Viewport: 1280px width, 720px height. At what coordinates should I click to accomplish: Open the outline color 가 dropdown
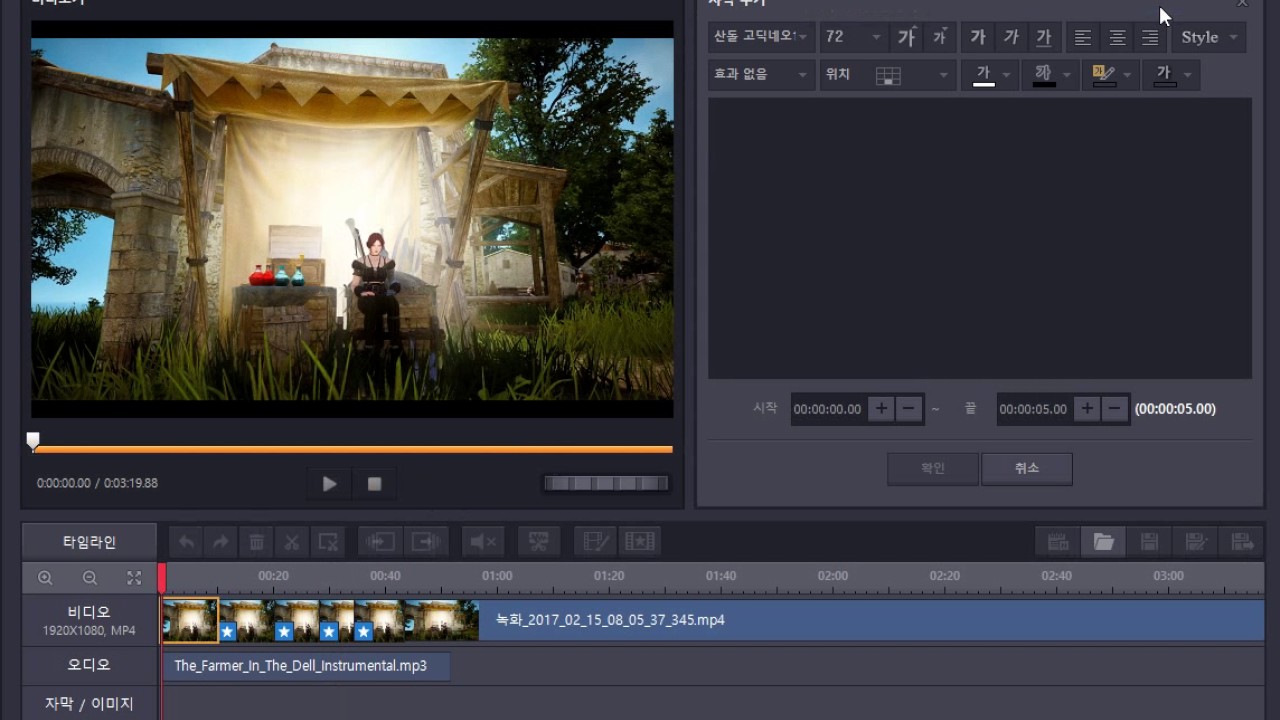point(1051,74)
